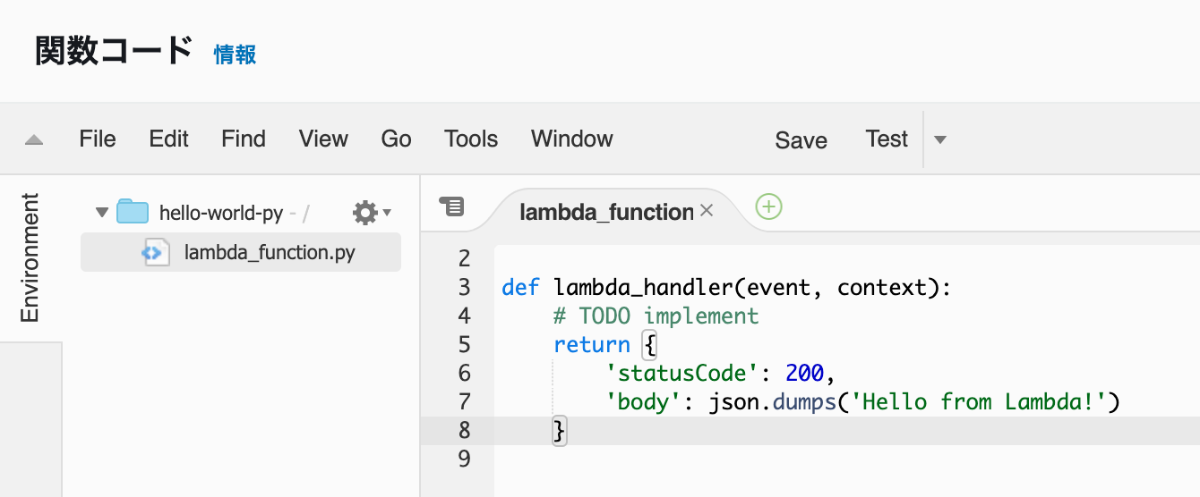Open the Edit menu
This screenshot has width=1200, height=497.
[x=169, y=139]
